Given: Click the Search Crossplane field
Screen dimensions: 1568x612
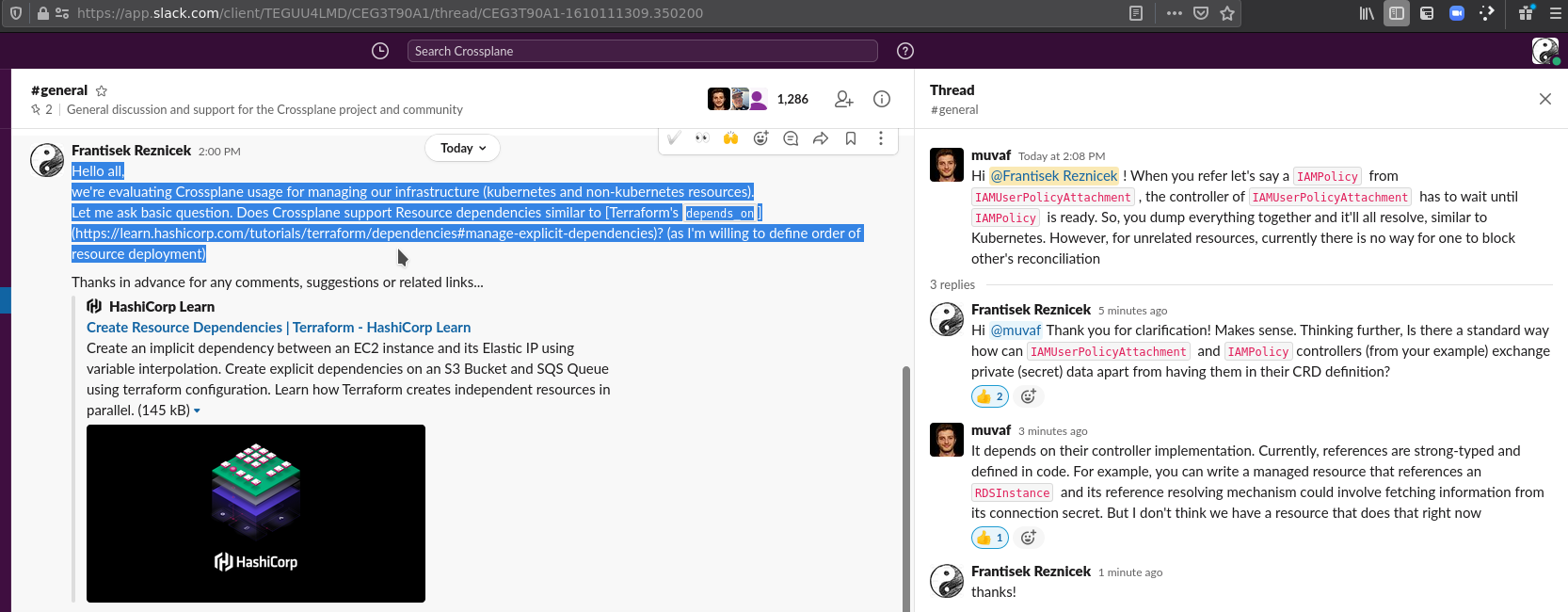Looking at the screenshot, I should pos(643,51).
